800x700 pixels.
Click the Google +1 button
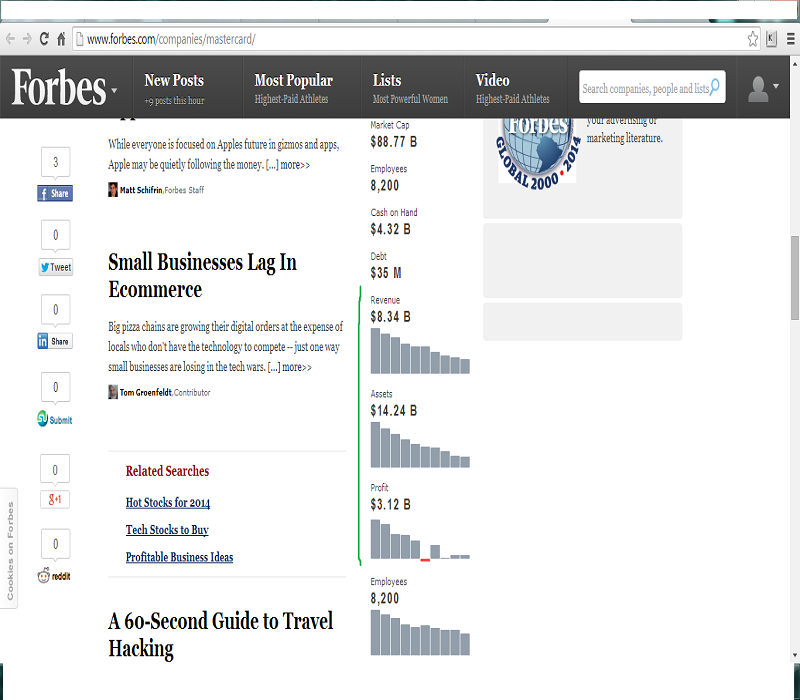55,498
